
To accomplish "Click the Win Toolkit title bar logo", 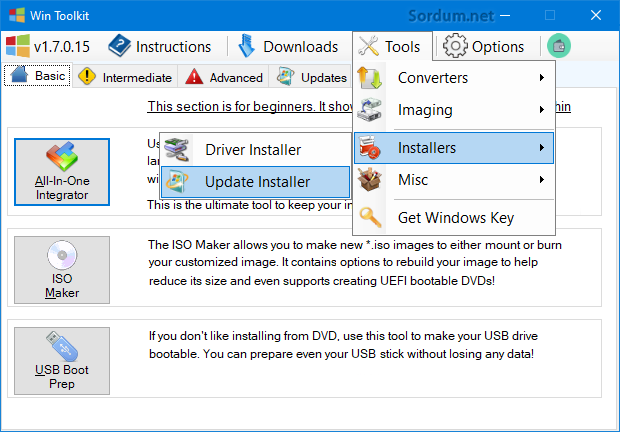I will point(17,15).
